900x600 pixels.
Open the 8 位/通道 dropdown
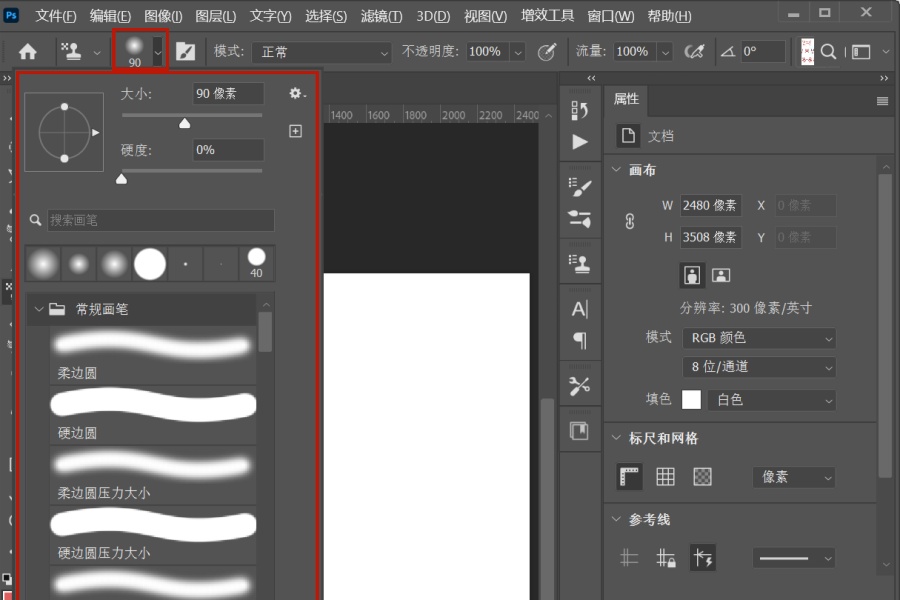759,367
